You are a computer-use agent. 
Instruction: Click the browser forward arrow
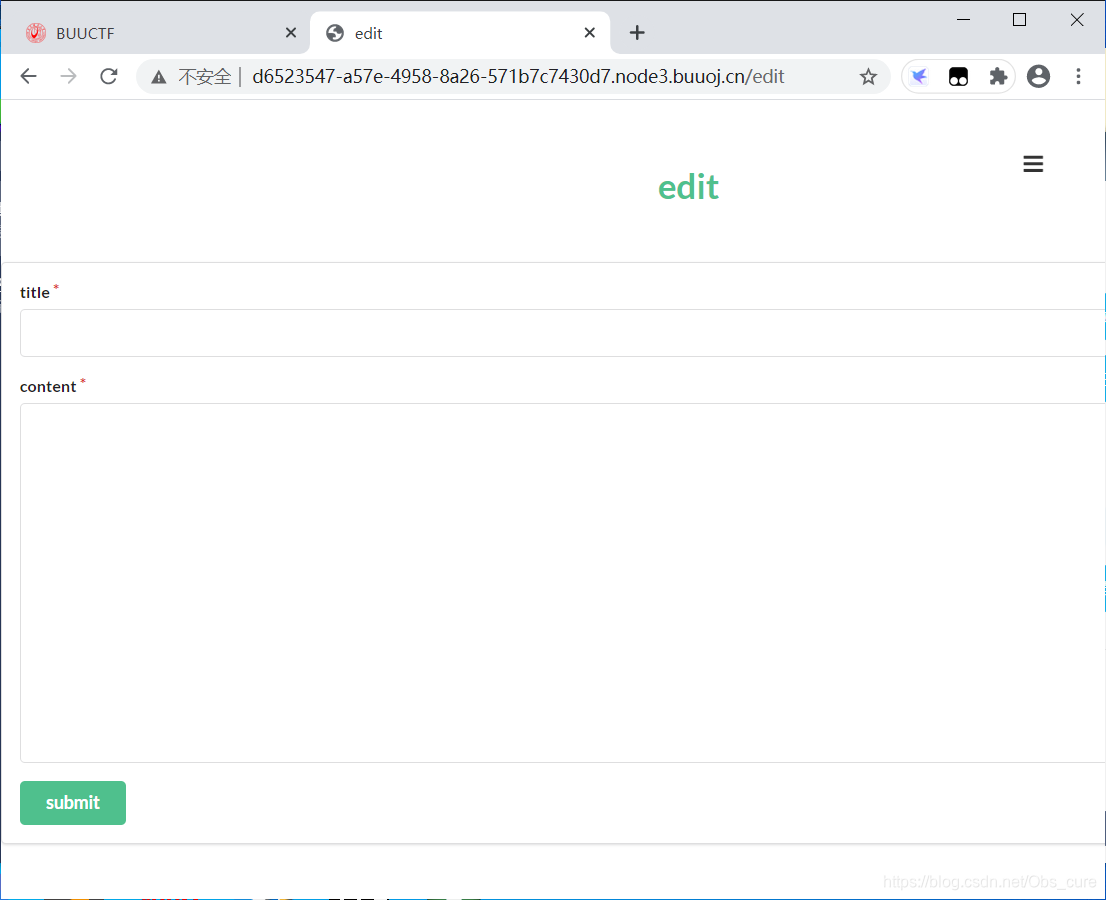pyautogui.click(x=68, y=77)
